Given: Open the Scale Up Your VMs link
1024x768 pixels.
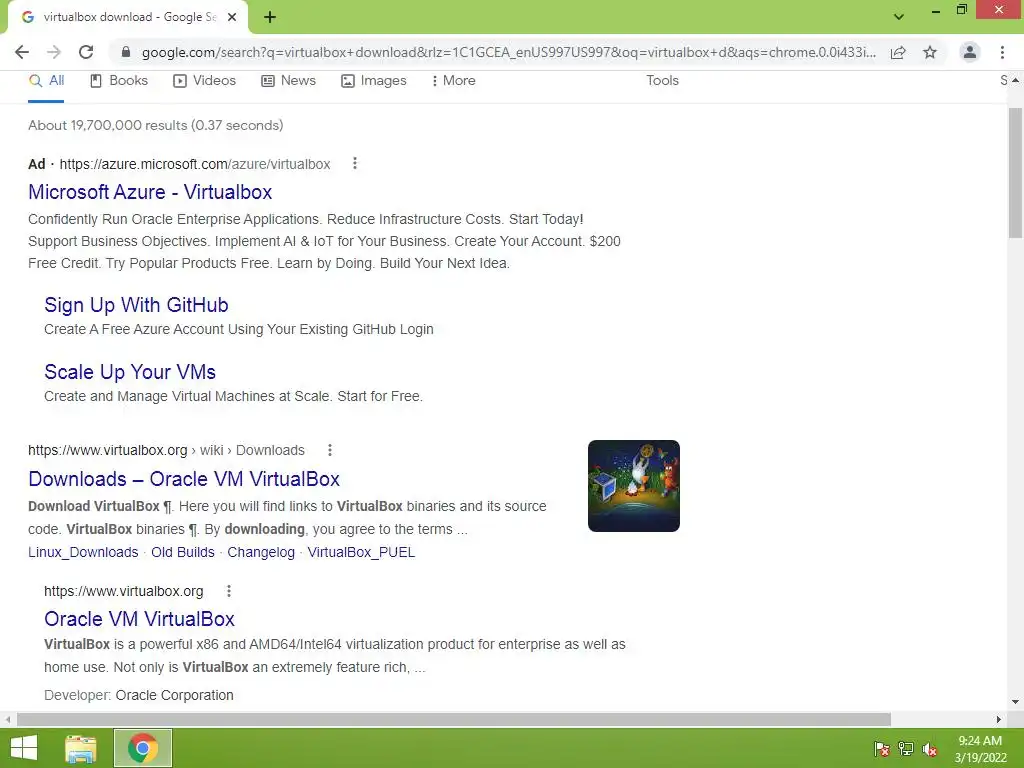Looking at the screenshot, I should (130, 372).
